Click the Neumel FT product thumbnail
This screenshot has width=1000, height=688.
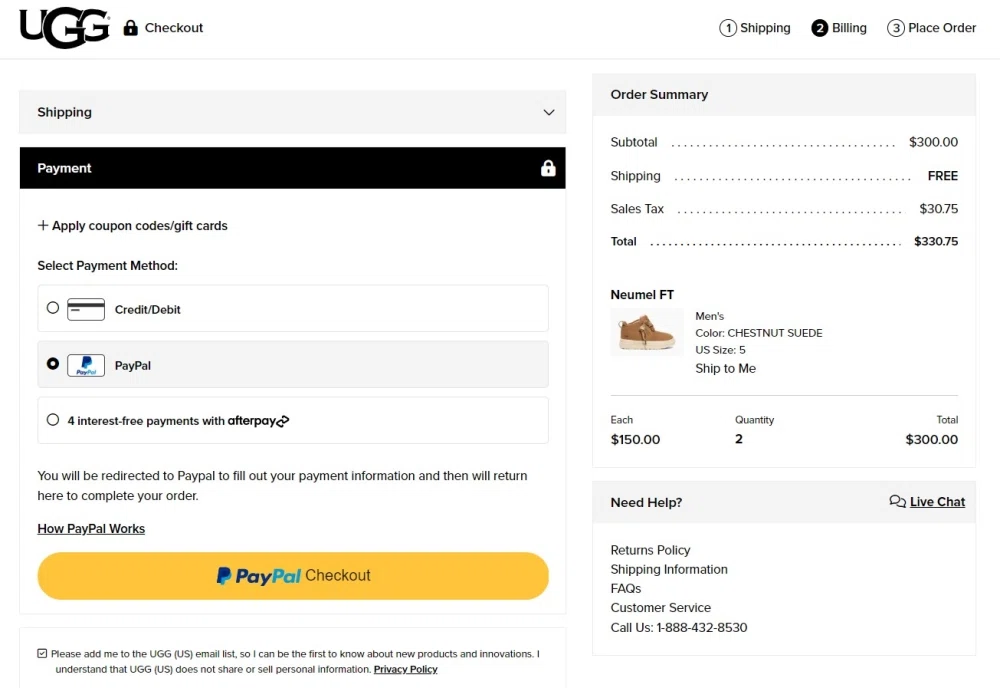pos(646,331)
